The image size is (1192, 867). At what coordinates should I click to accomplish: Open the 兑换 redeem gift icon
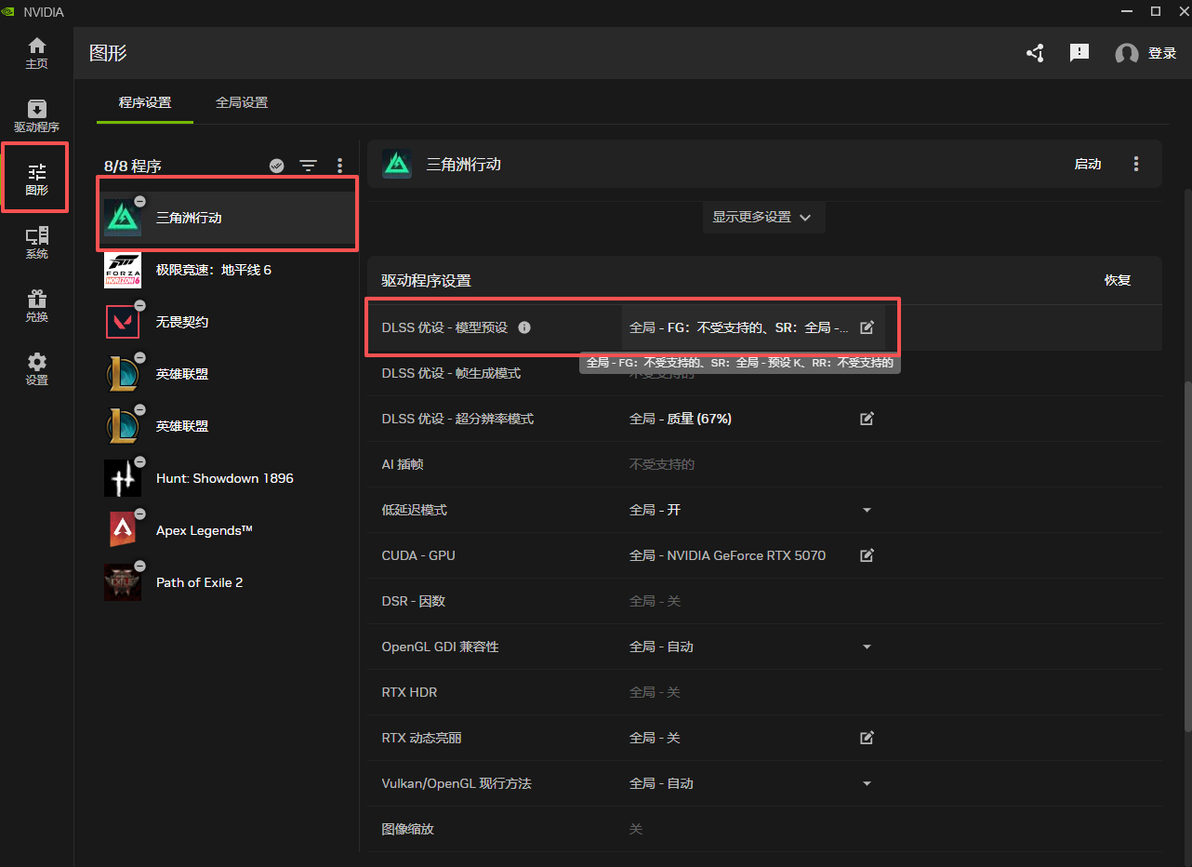[36, 306]
